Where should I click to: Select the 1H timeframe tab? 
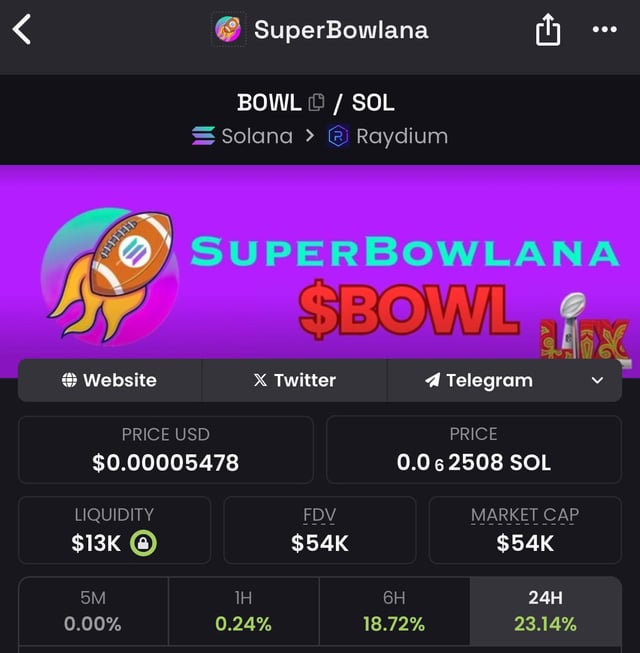[x=243, y=611]
